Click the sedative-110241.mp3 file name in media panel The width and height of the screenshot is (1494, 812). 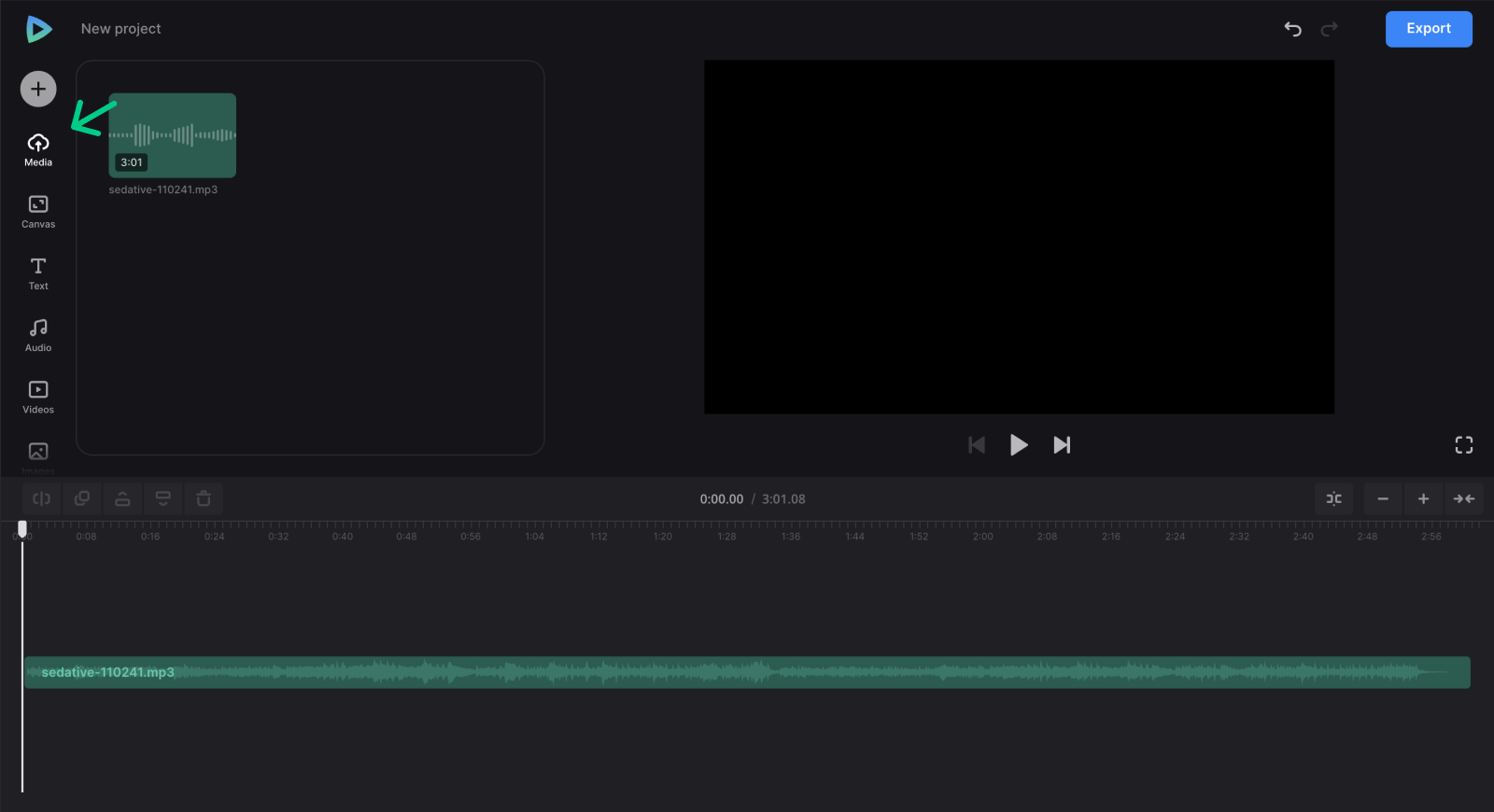pyautogui.click(x=163, y=189)
